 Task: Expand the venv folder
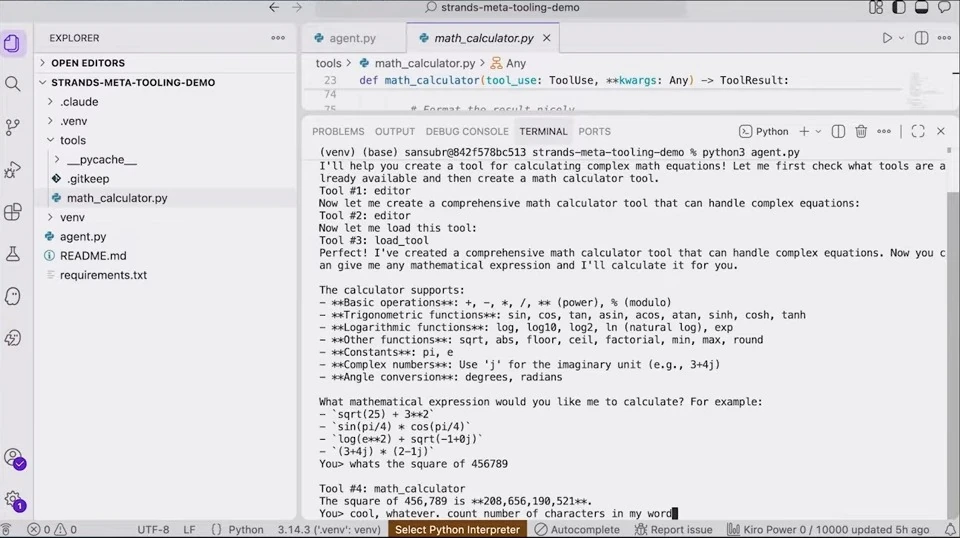[x=165, y=217]
